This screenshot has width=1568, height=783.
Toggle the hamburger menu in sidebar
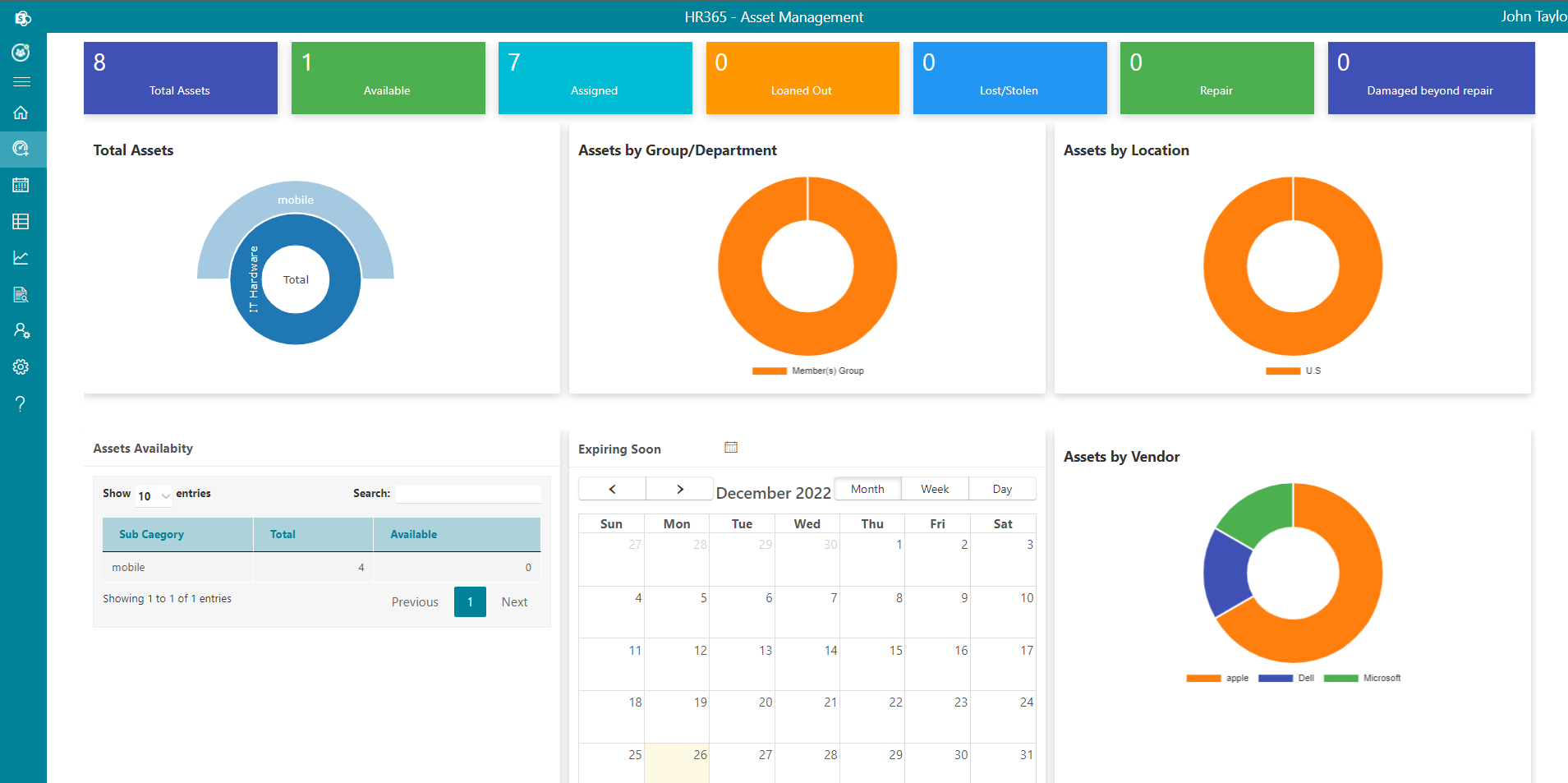coord(22,81)
